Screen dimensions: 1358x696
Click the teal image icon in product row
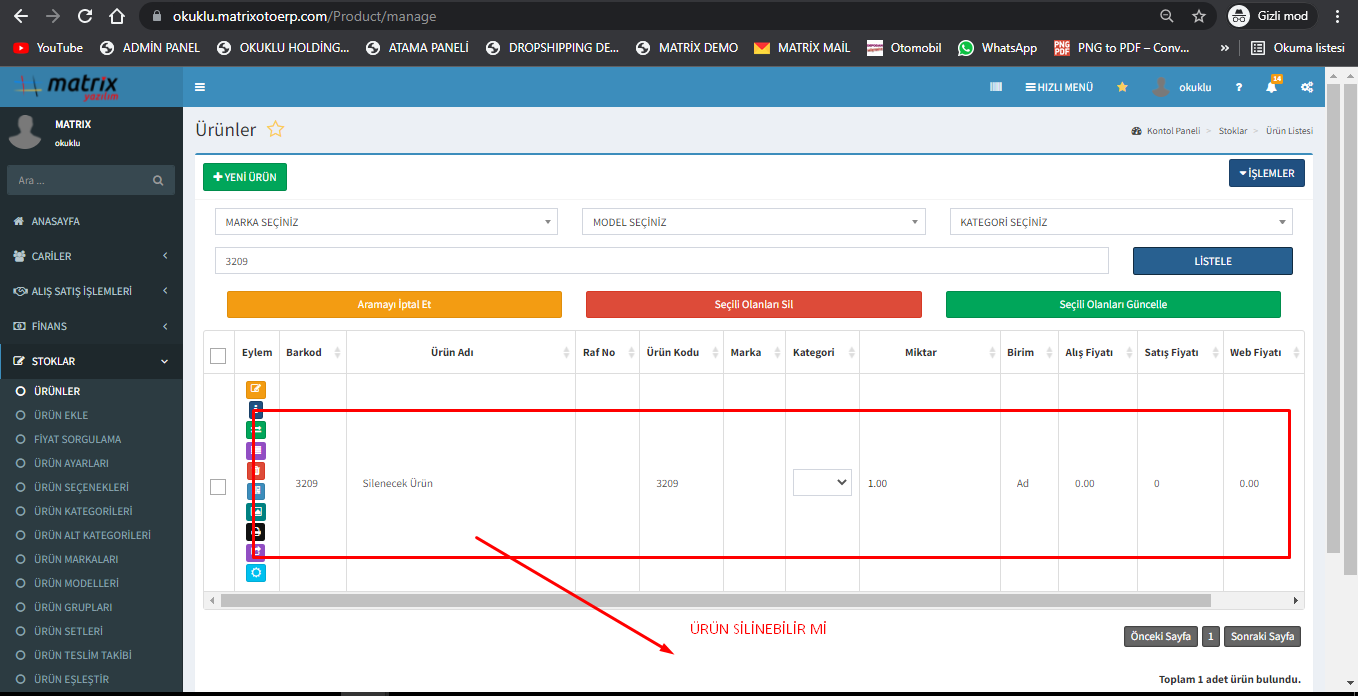pyautogui.click(x=256, y=511)
